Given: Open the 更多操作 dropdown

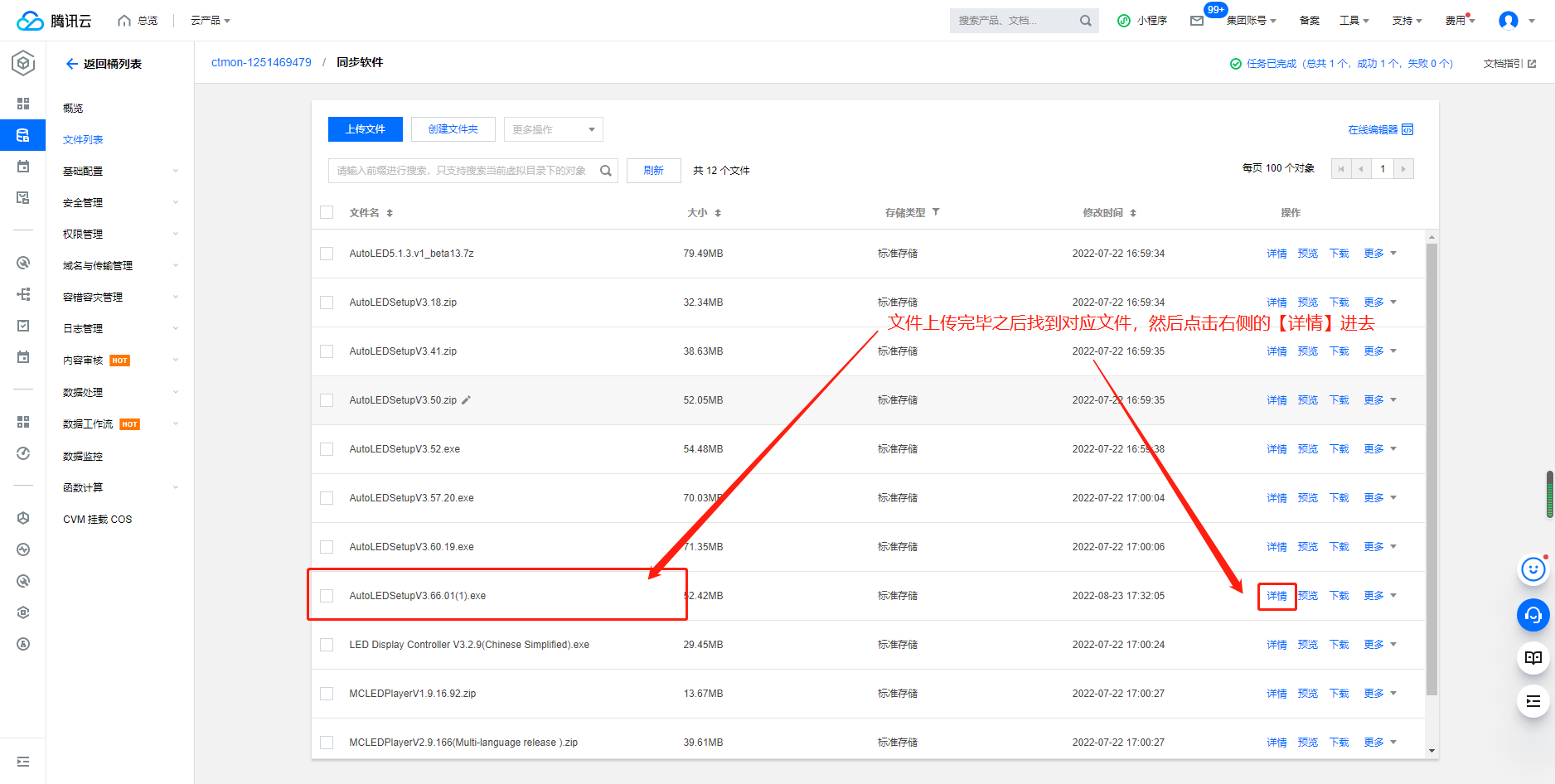Looking at the screenshot, I should point(554,129).
